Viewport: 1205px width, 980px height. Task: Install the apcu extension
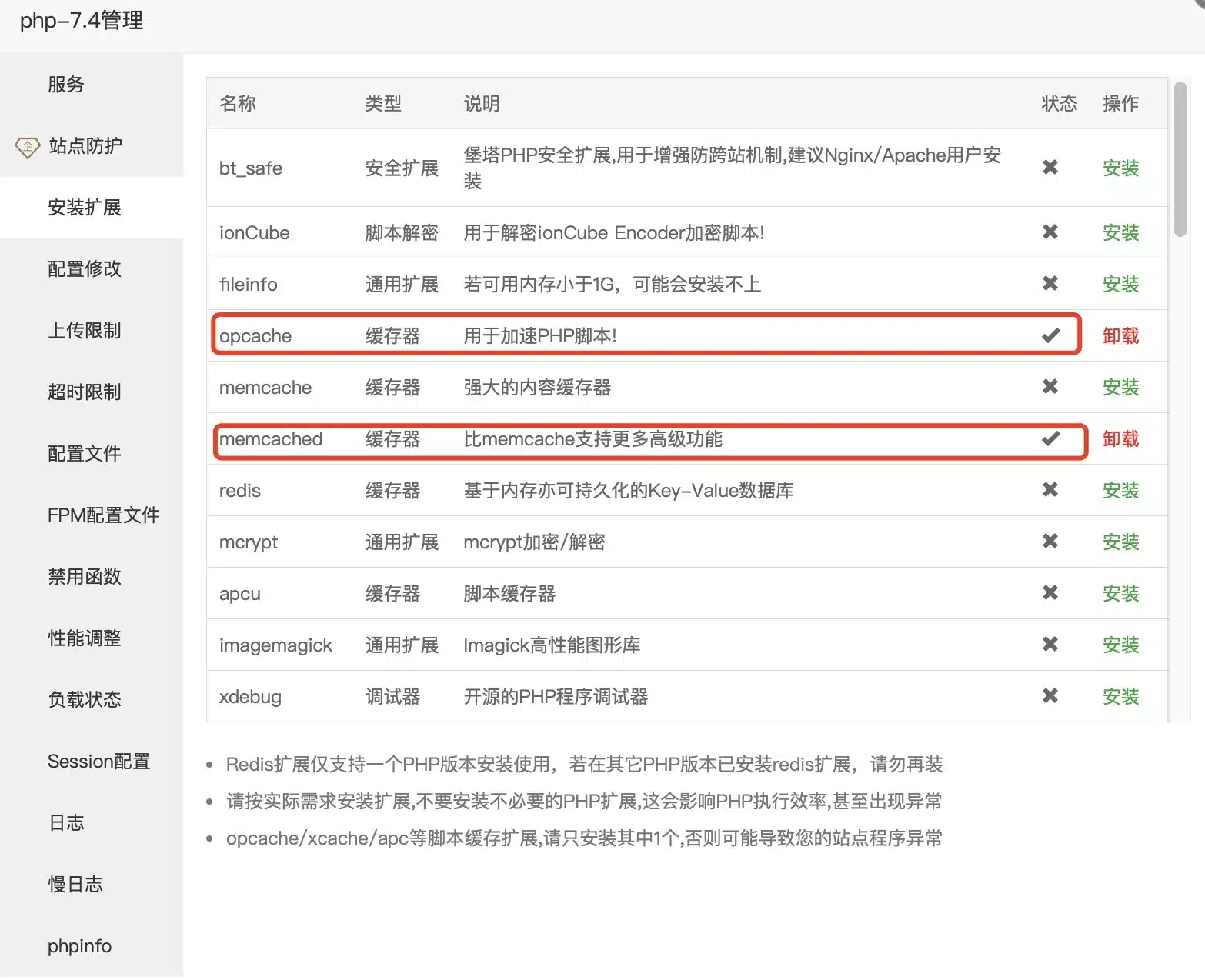point(1120,594)
